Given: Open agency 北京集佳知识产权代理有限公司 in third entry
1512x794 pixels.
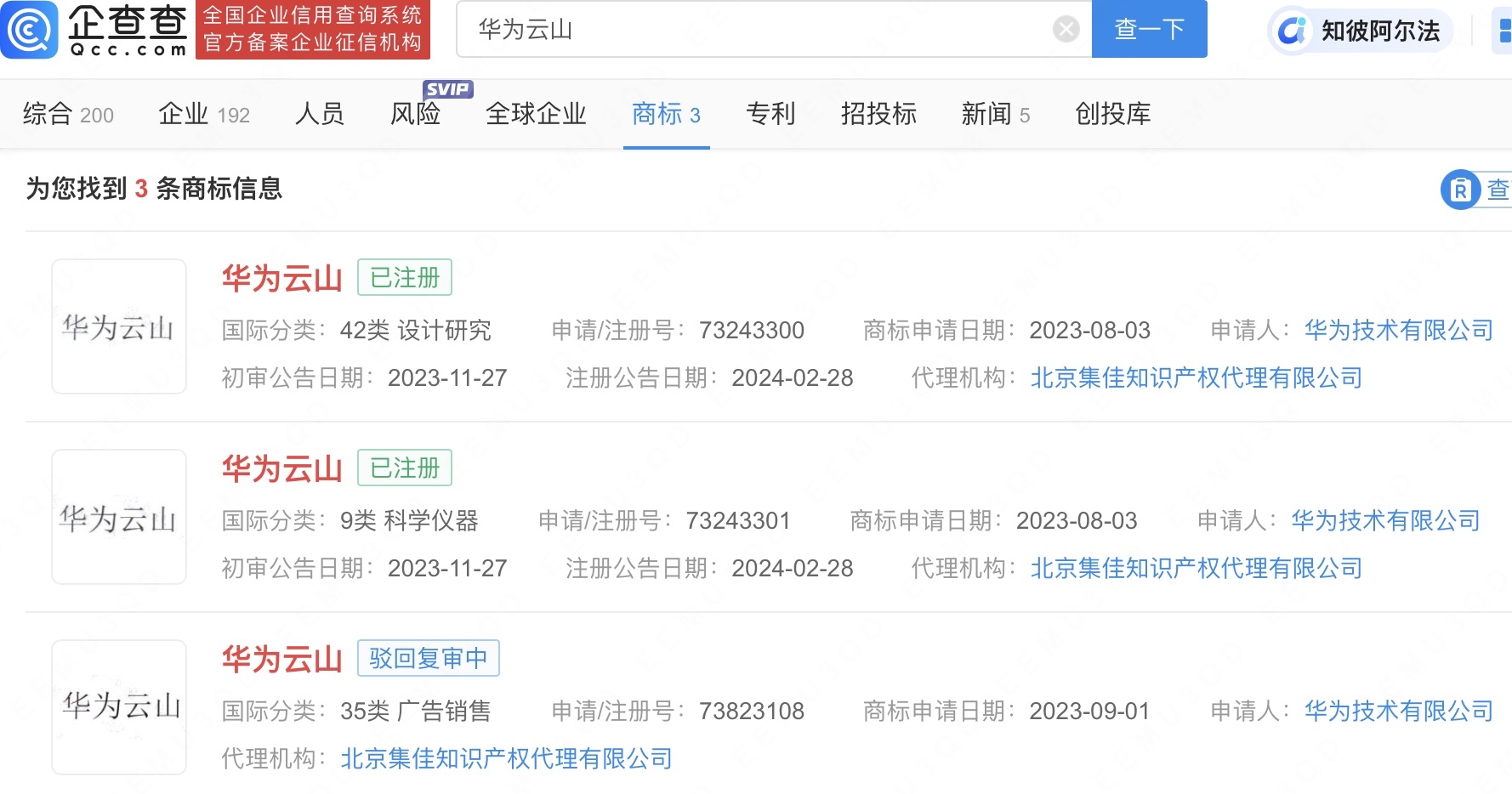Looking at the screenshot, I should click(x=506, y=758).
